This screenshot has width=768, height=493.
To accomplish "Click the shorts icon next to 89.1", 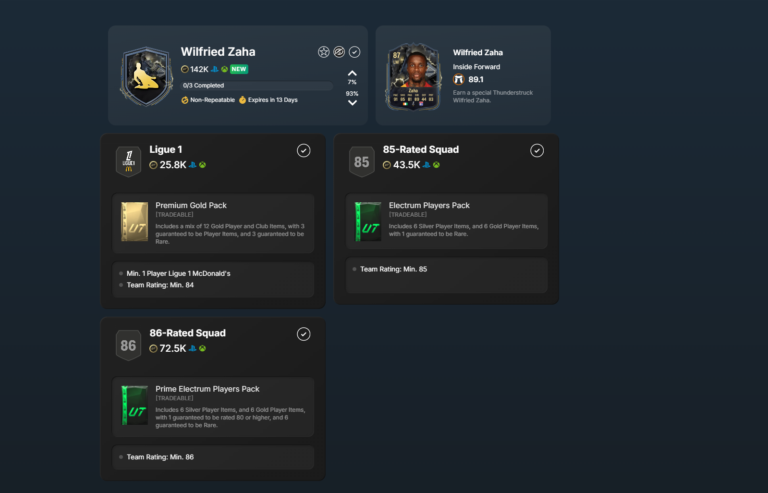I will click(458, 79).
